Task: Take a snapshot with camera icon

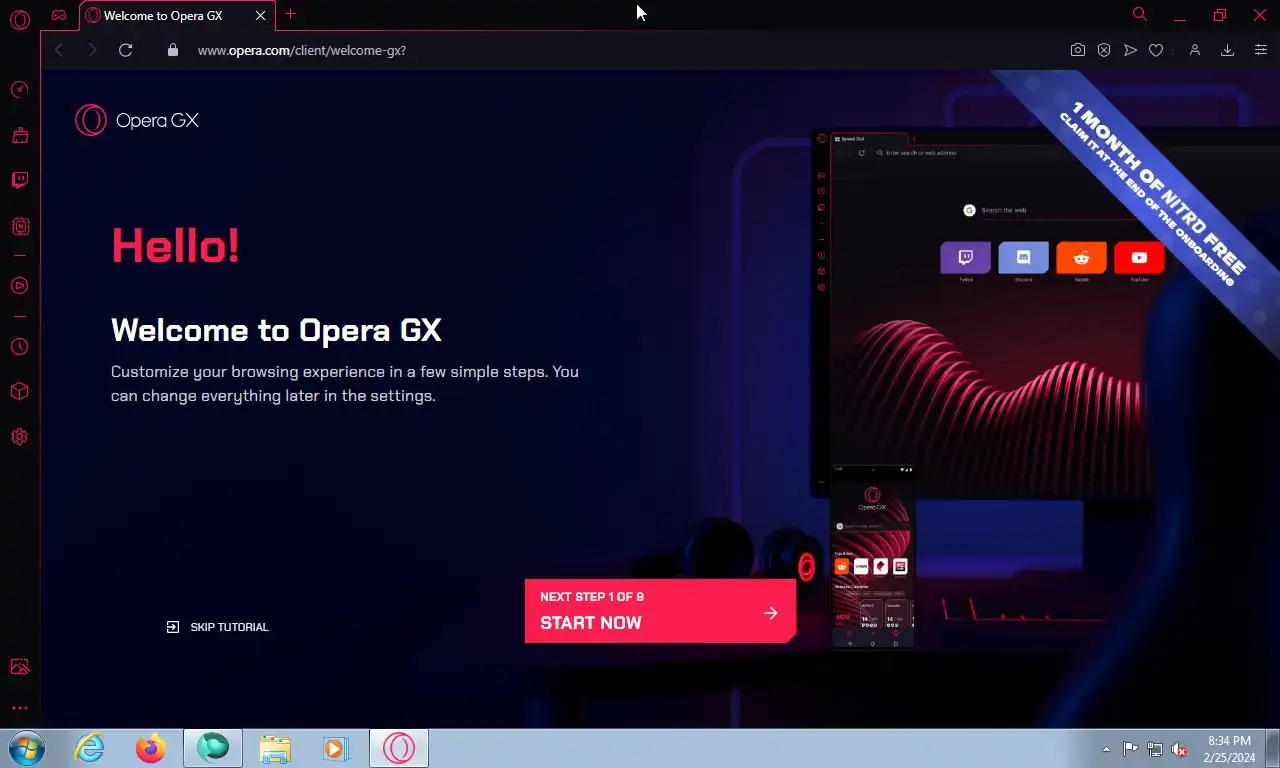Action: 1077,50
